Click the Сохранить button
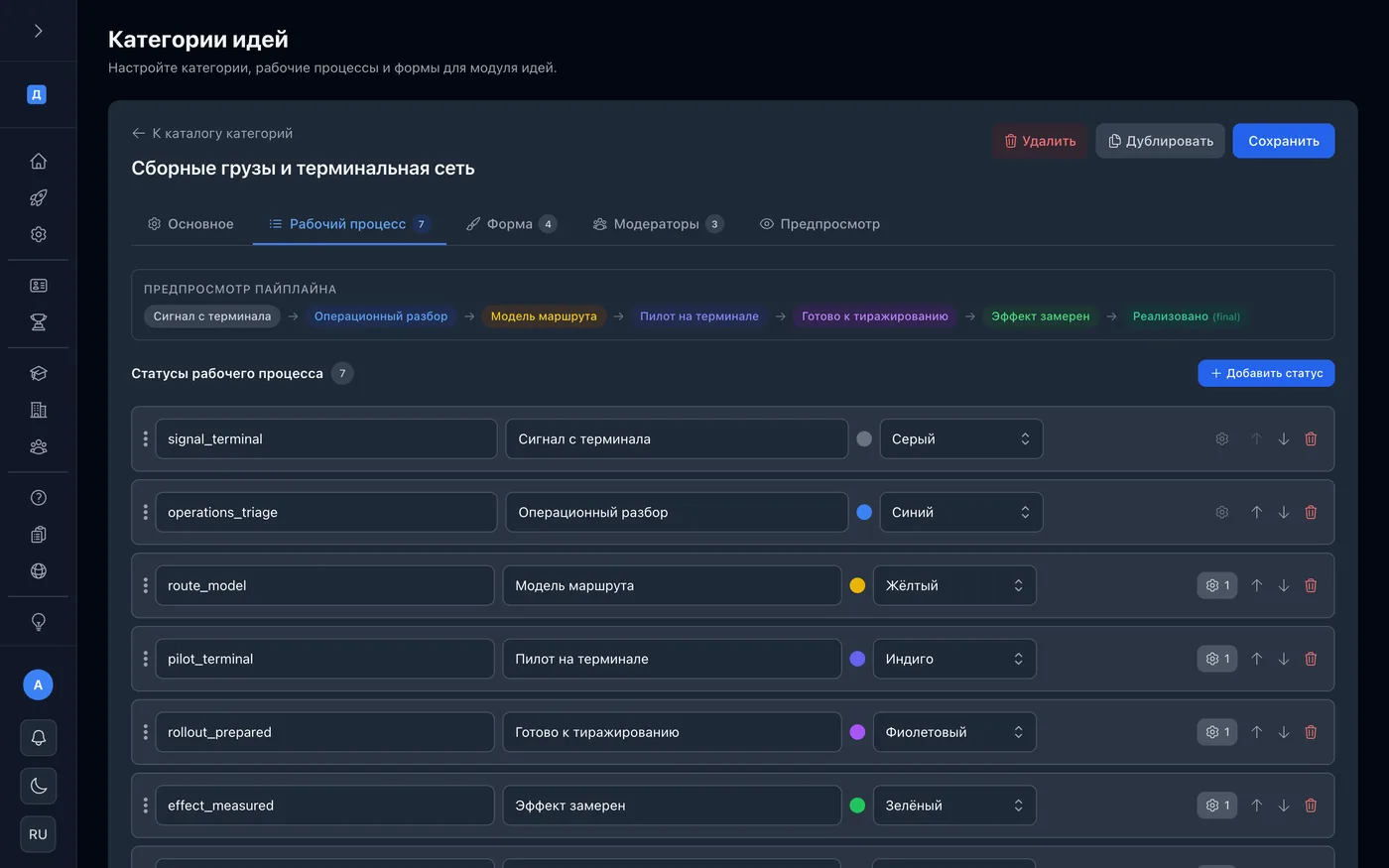The width and height of the screenshot is (1389, 868). (1283, 141)
